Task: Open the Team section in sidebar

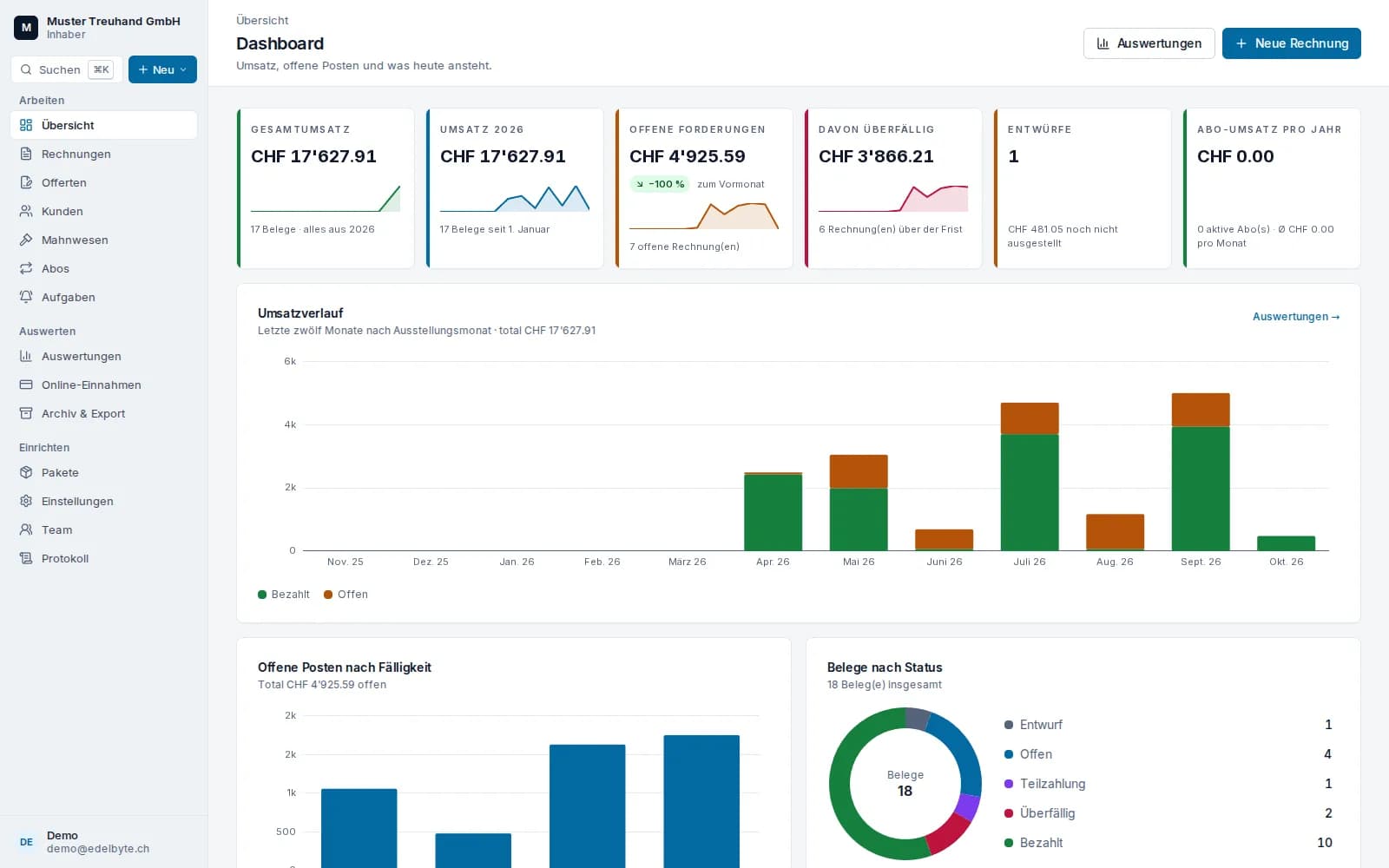Action: click(x=104, y=529)
